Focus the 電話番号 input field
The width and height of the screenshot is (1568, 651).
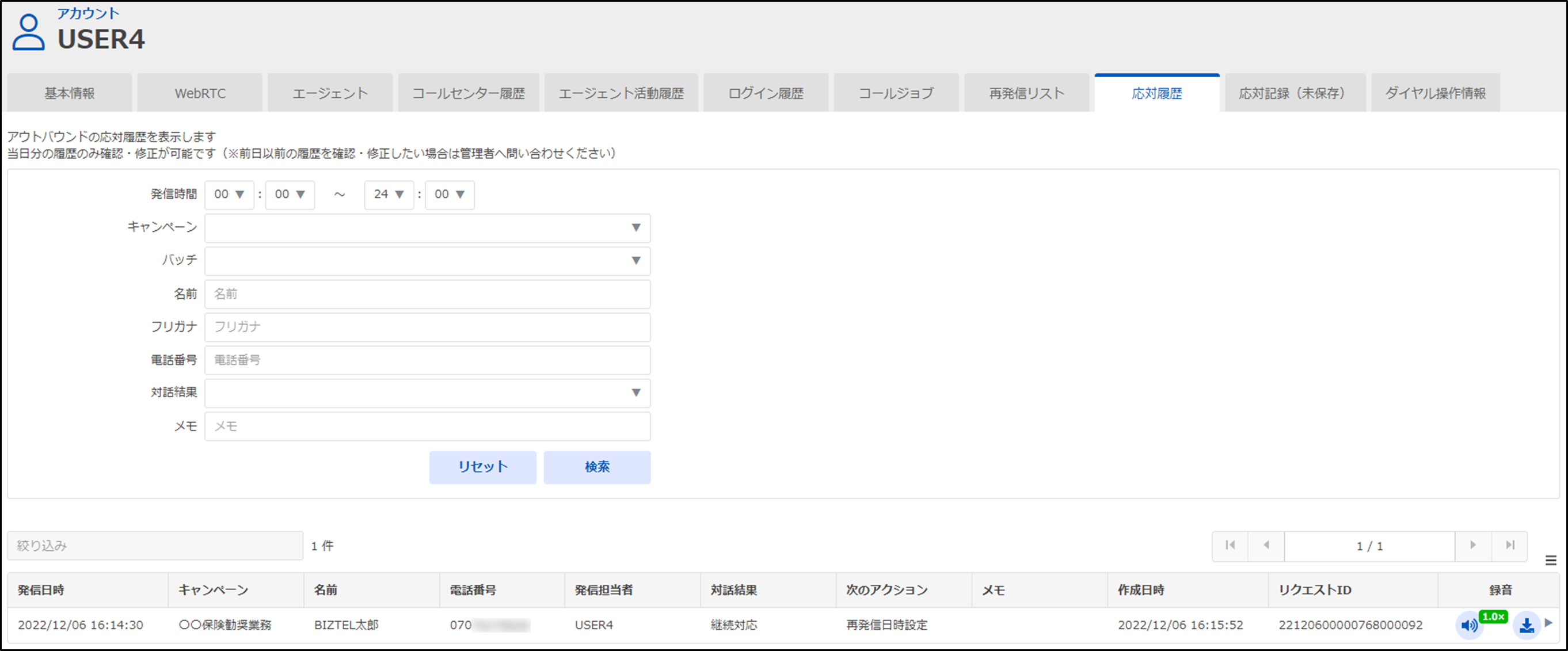(x=427, y=360)
